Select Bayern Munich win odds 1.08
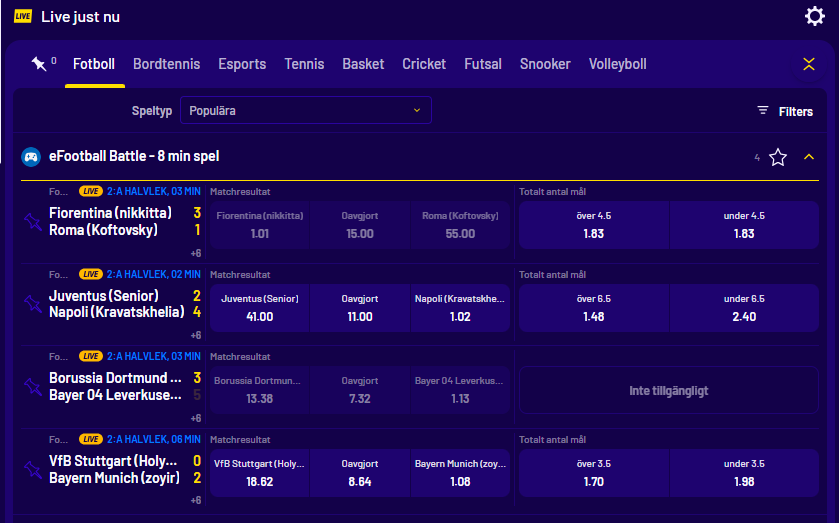This screenshot has width=839, height=523. [x=460, y=474]
